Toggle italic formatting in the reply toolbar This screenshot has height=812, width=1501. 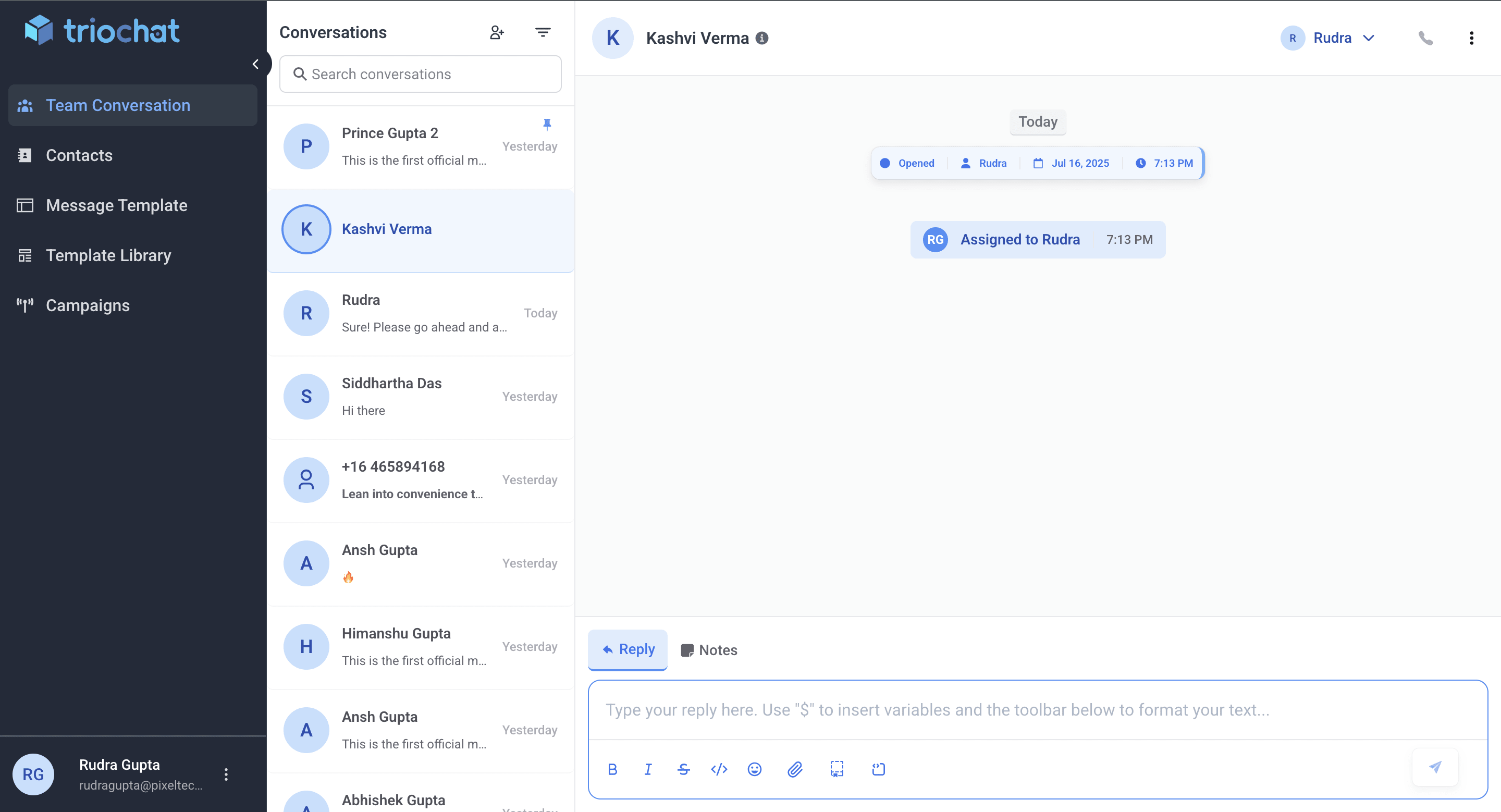(x=647, y=769)
